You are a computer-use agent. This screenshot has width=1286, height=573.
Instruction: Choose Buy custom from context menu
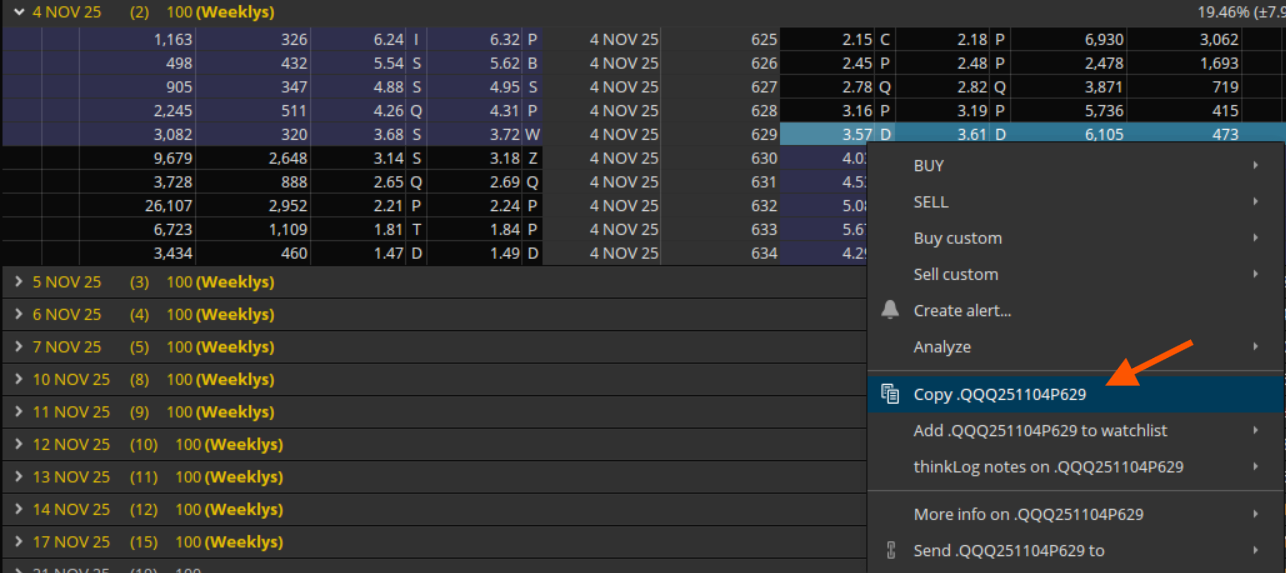click(957, 238)
